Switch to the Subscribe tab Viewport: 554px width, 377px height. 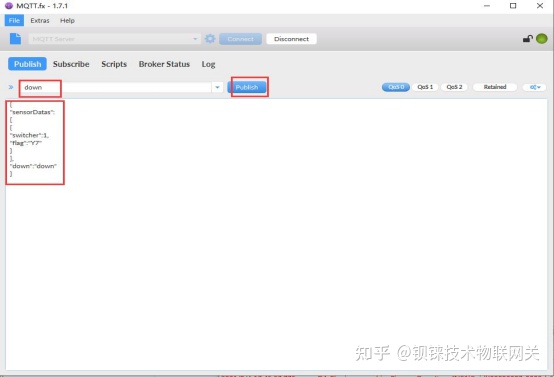(71, 64)
